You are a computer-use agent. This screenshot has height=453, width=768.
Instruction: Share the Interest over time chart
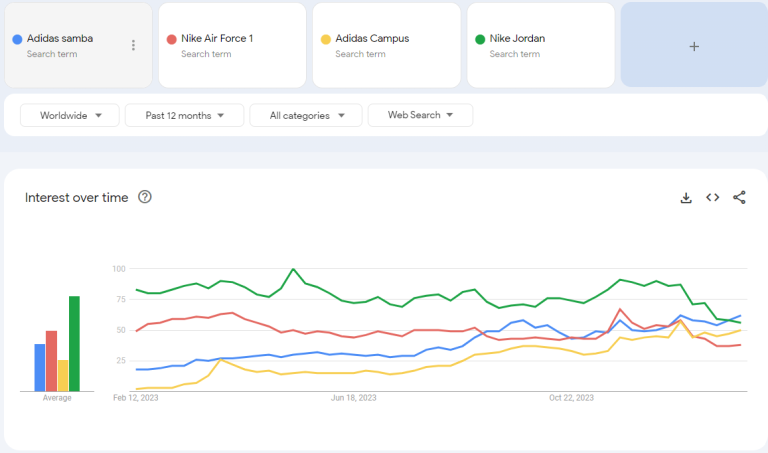(x=740, y=198)
